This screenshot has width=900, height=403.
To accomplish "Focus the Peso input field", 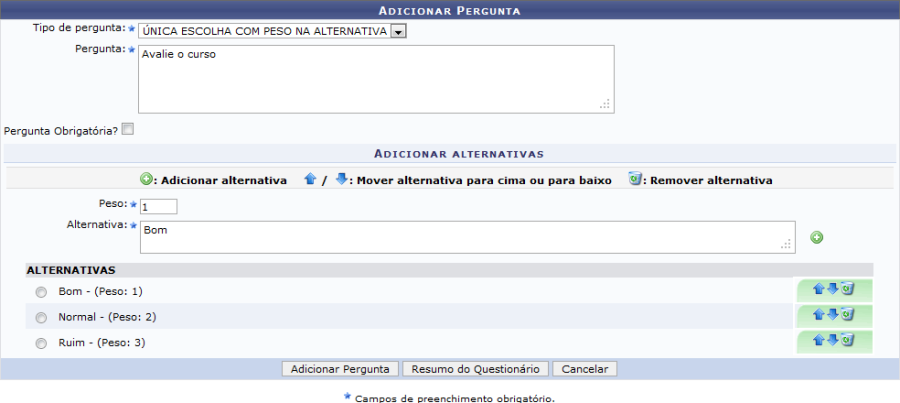I will tap(158, 206).
